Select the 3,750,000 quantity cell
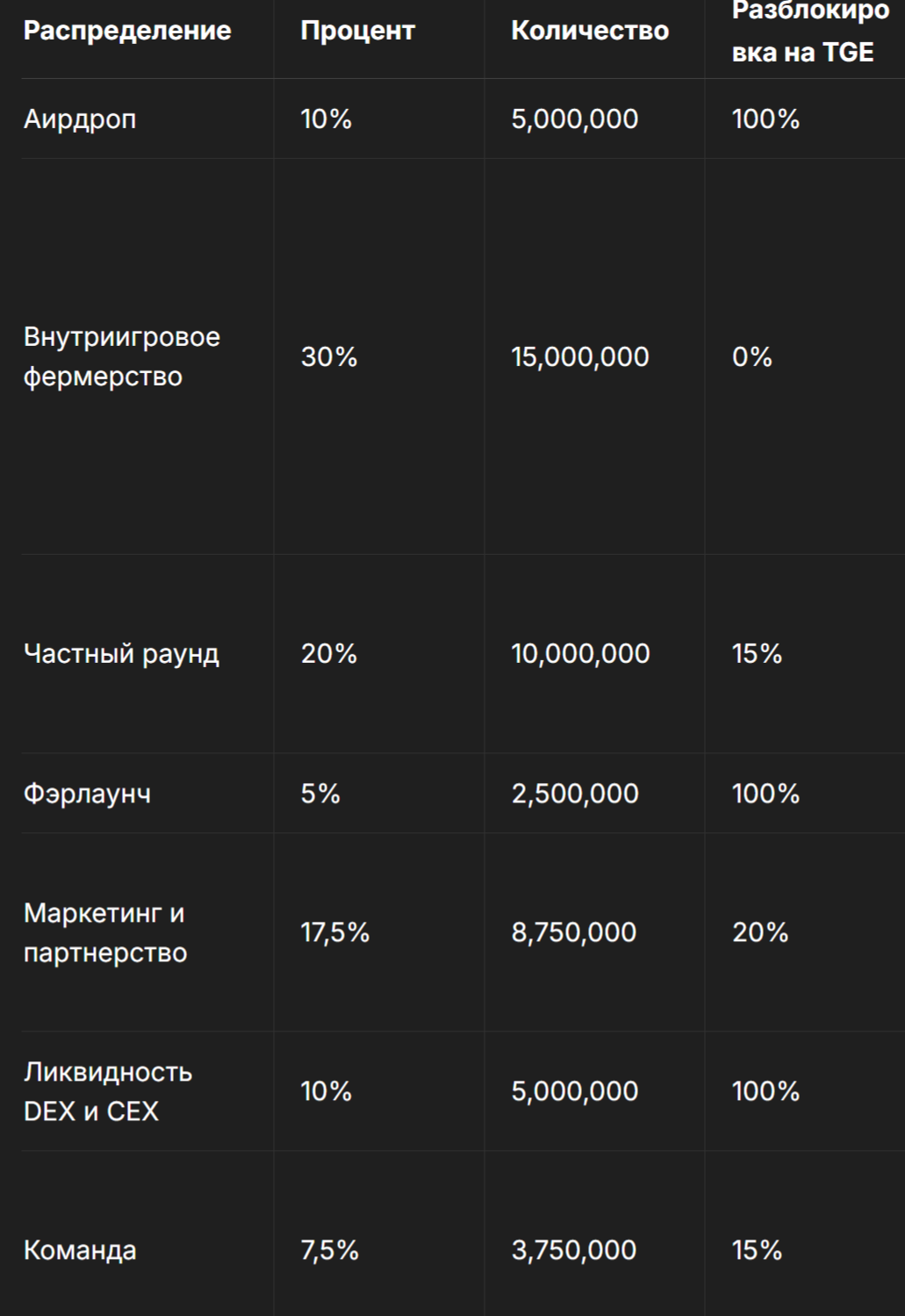Viewport: 905px width, 1316px height. (574, 1250)
